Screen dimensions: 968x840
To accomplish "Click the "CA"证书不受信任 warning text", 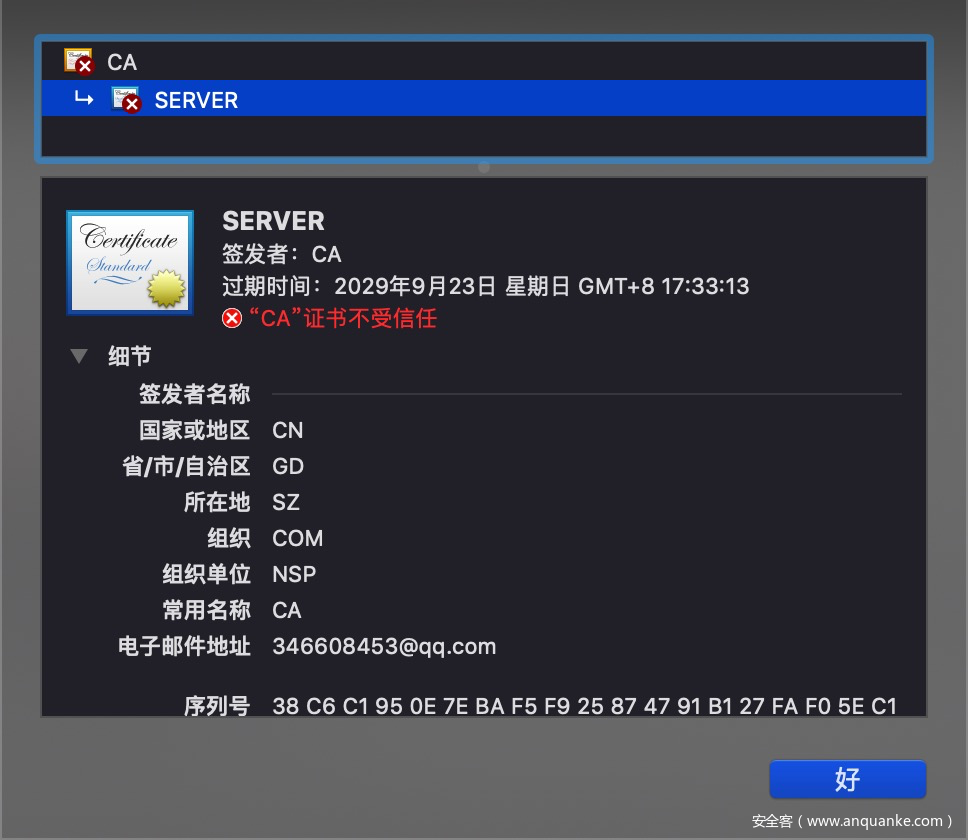I will point(342,319).
